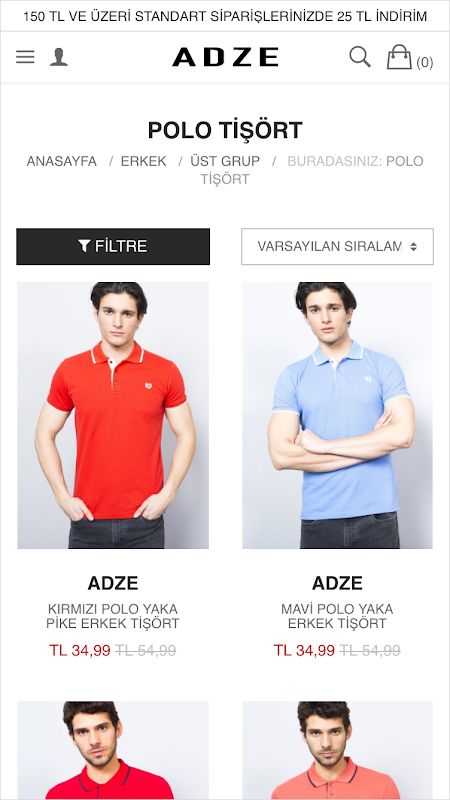Screen dimensions: 450x800
Task: Open the hamburger menu icon
Action: point(25,57)
